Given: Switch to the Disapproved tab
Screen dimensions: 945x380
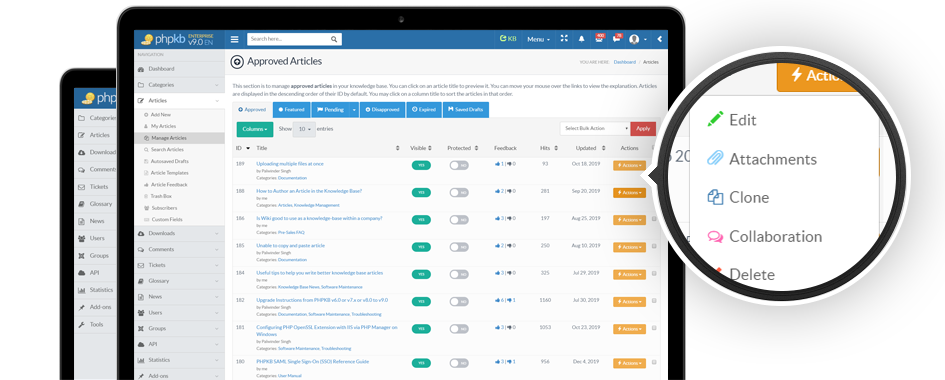Looking at the screenshot, I should tap(383, 110).
